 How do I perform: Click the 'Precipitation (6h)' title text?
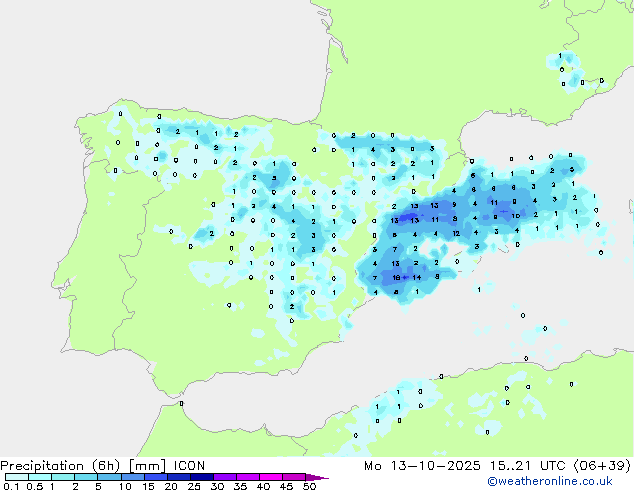click(x=60, y=466)
